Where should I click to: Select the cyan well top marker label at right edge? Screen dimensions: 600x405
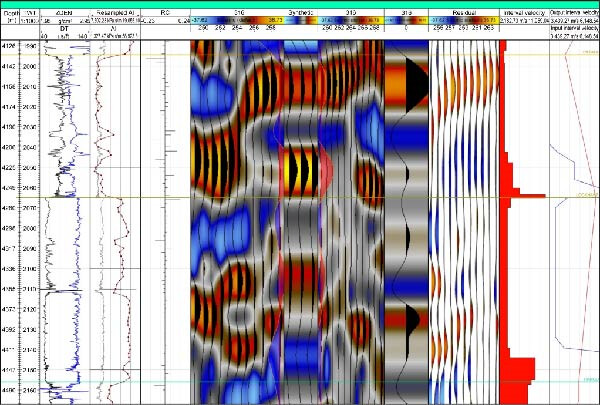(590, 379)
